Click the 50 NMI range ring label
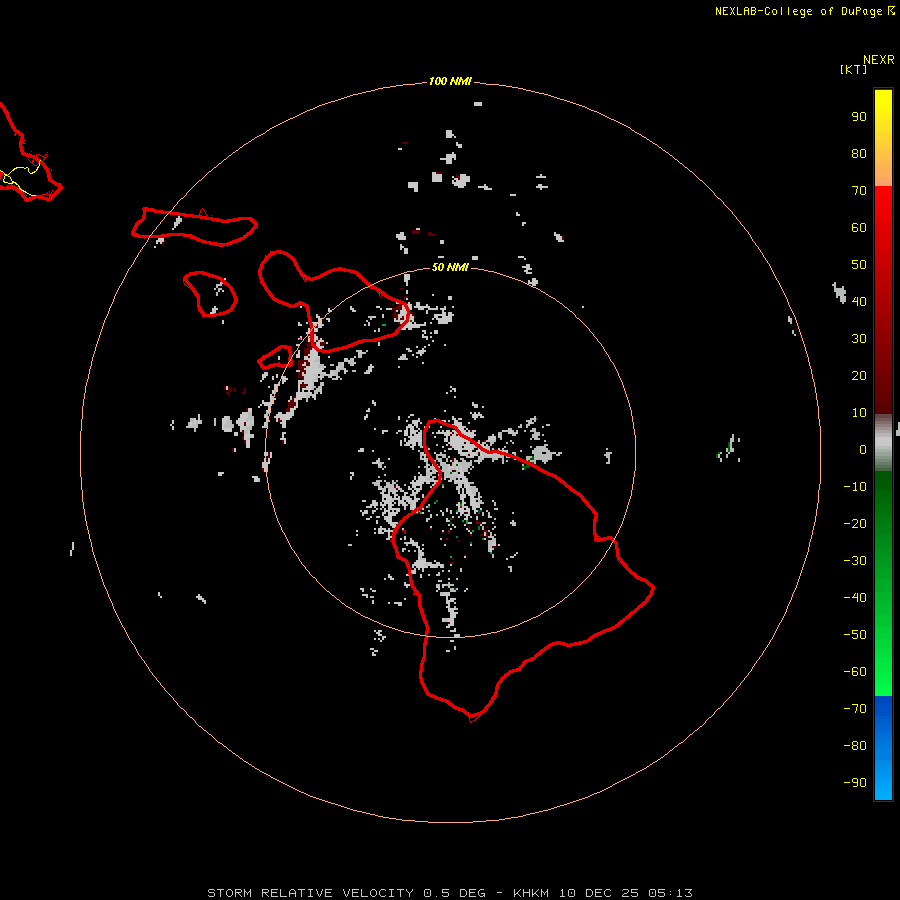Image resolution: width=900 pixels, height=900 pixels. [x=450, y=267]
